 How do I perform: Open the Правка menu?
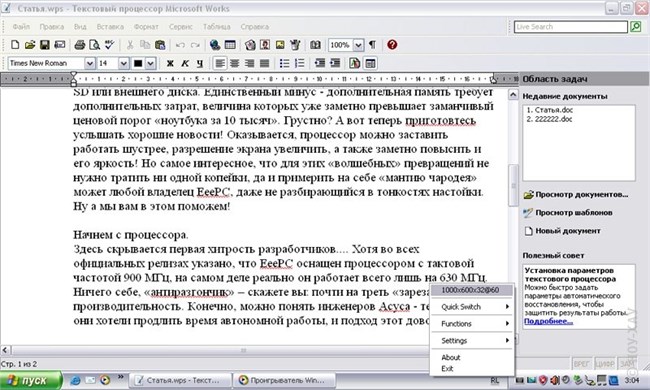(x=52, y=27)
